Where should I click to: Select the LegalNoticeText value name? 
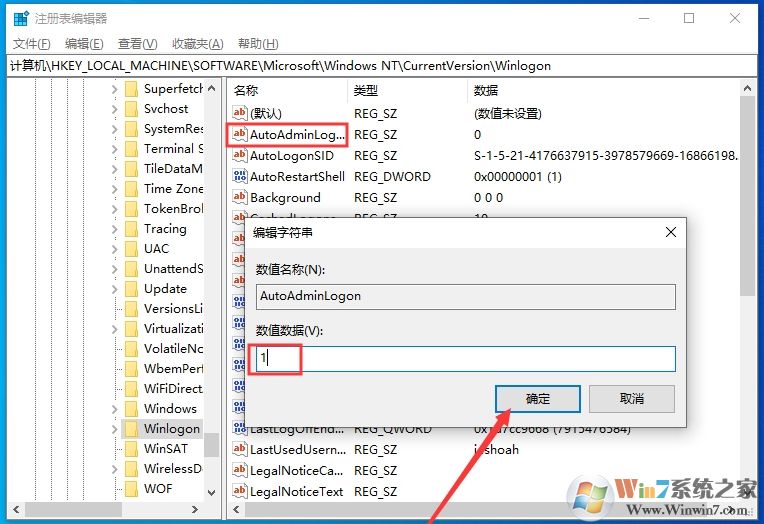[x=296, y=491]
